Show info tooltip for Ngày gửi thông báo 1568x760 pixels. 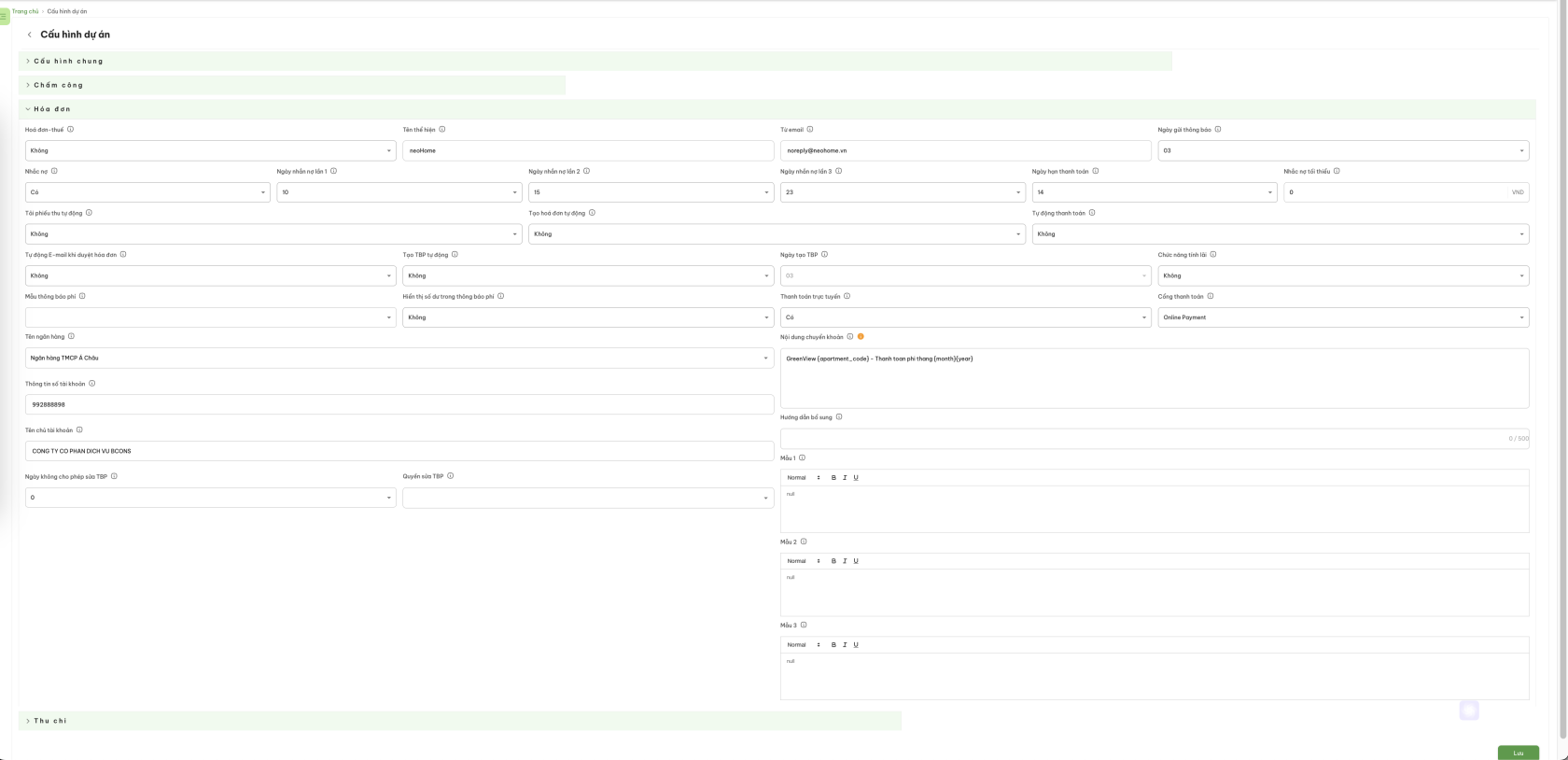coord(1218,130)
